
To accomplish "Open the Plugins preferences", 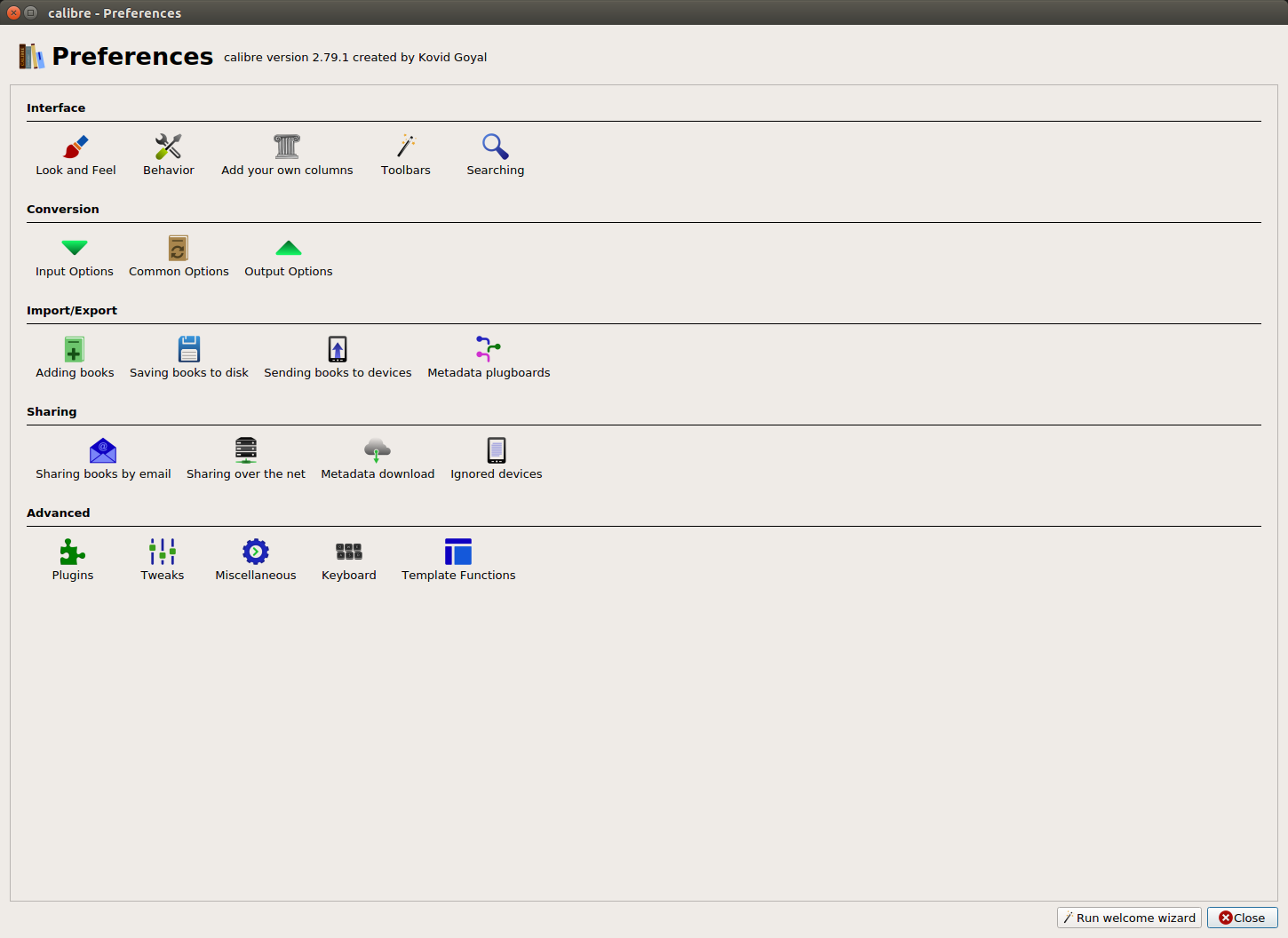I will click(73, 560).
